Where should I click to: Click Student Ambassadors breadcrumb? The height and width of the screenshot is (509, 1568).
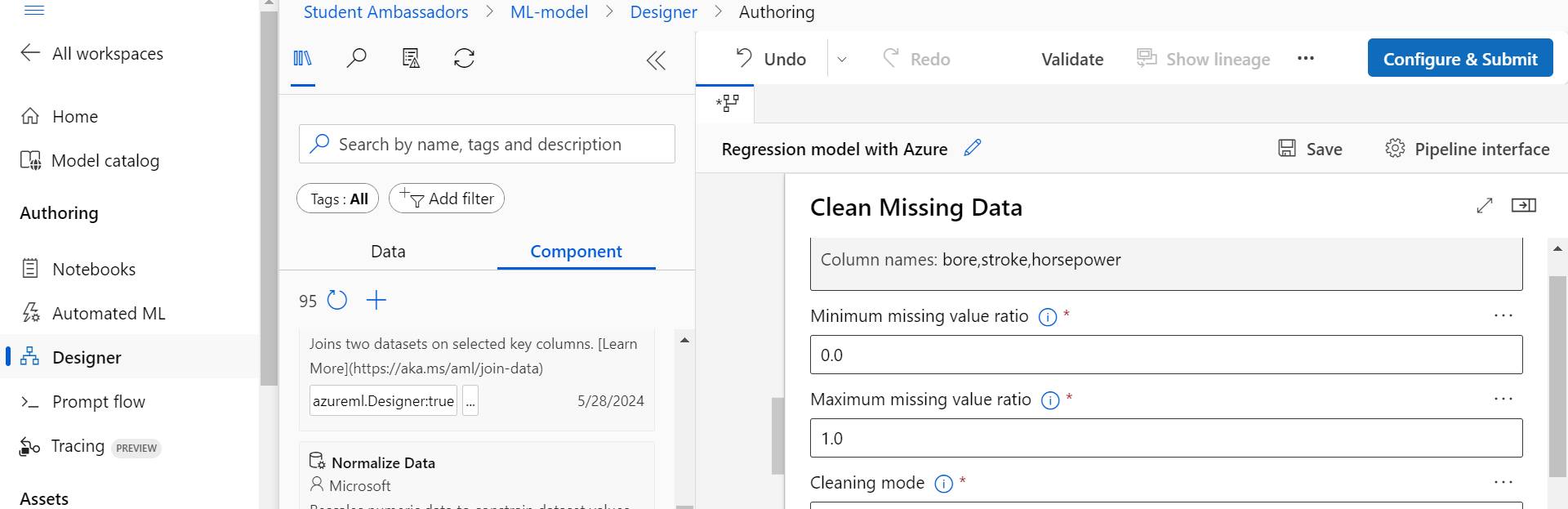[385, 12]
